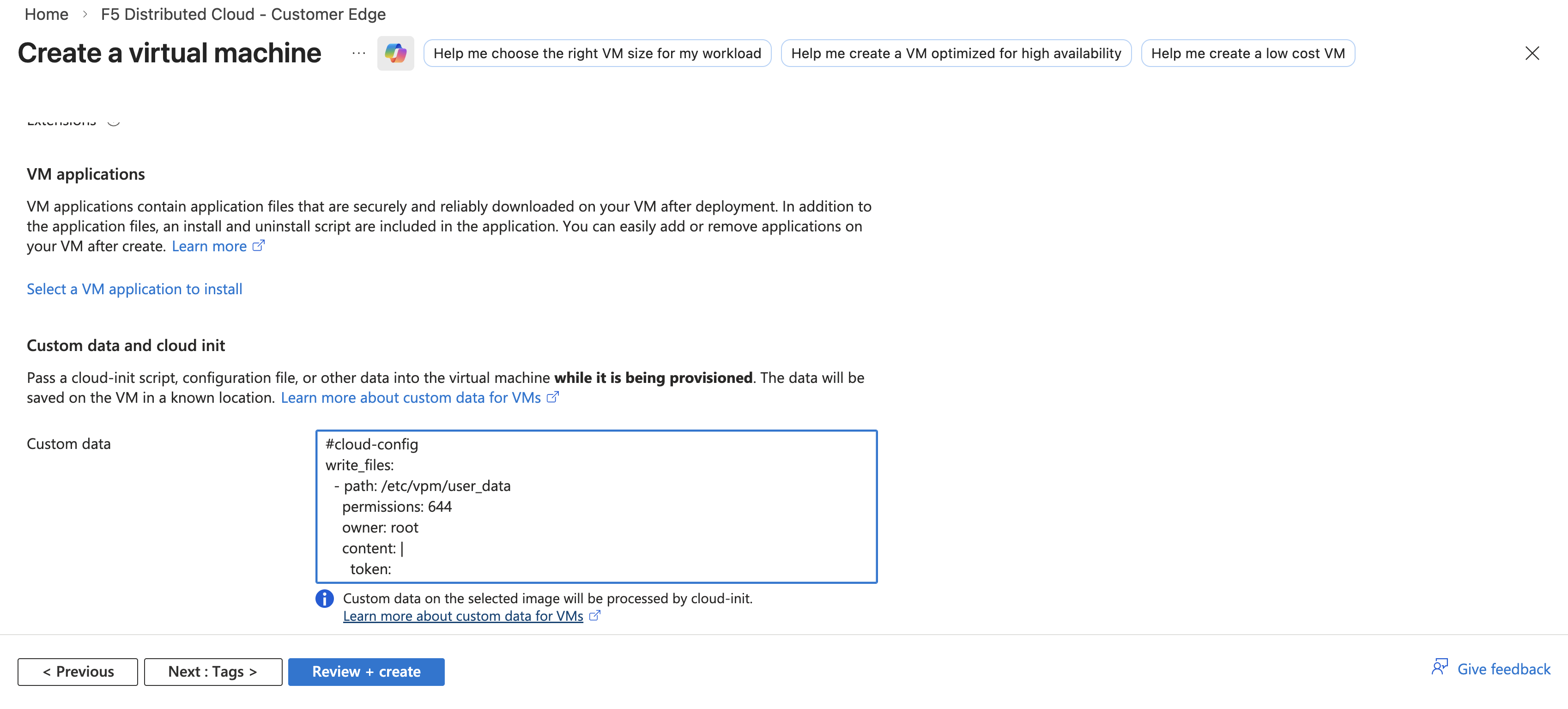This screenshot has height=709, width=1568.
Task: Click the Review + create button
Action: [x=366, y=671]
